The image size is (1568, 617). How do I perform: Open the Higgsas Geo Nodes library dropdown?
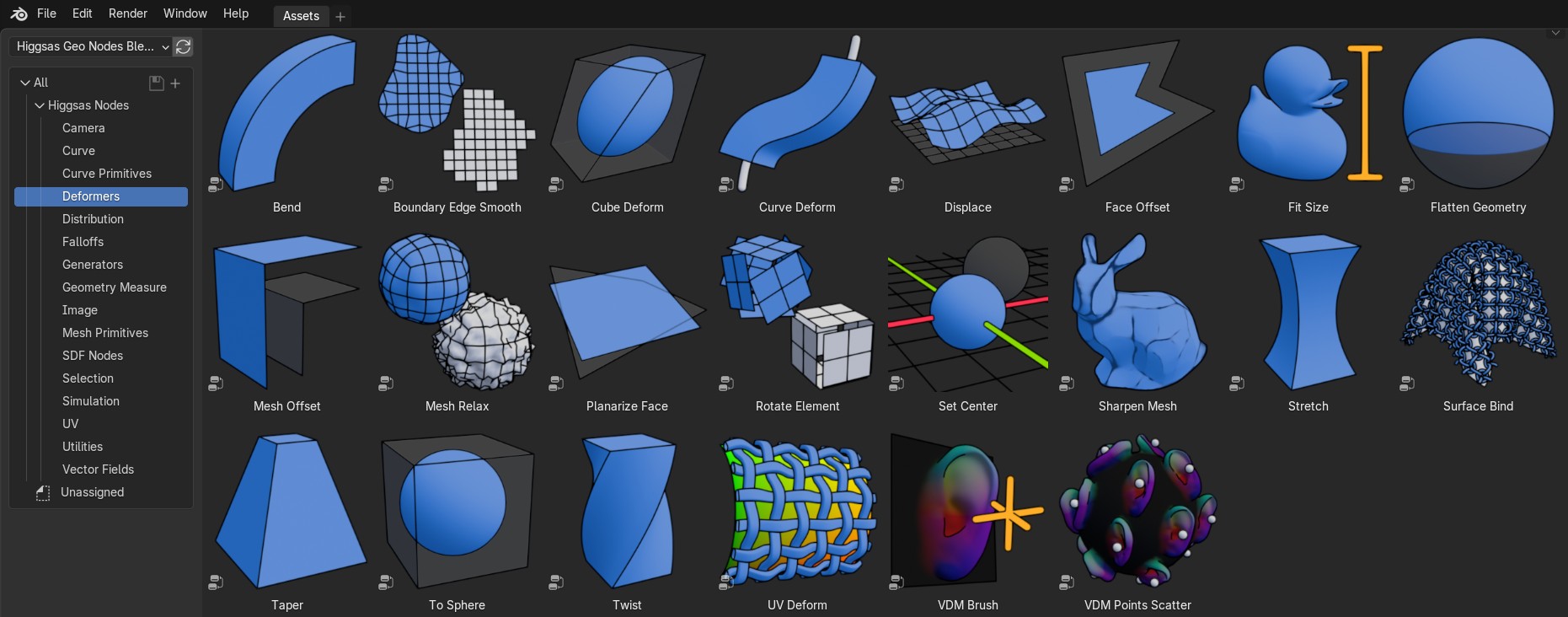point(92,46)
